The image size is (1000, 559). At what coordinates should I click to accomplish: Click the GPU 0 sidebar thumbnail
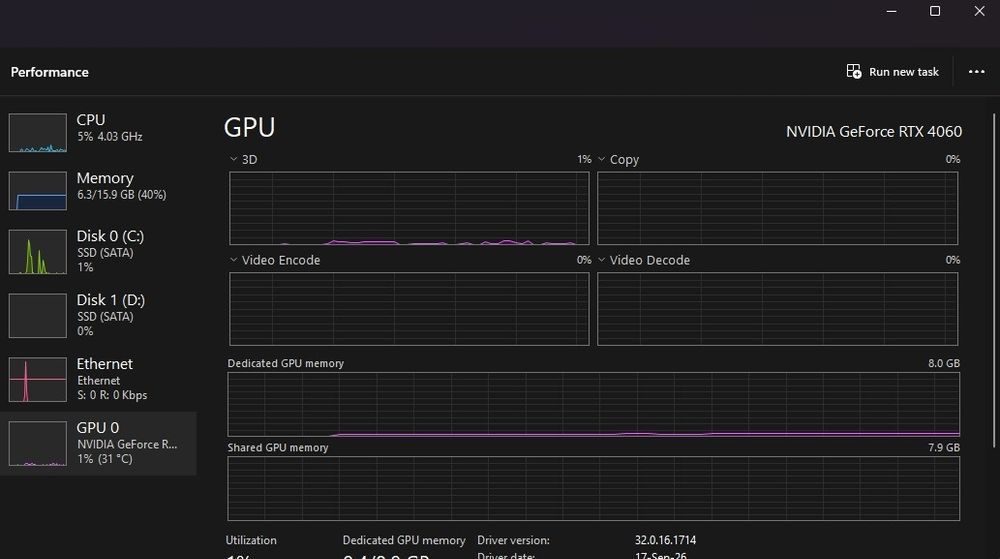38,443
